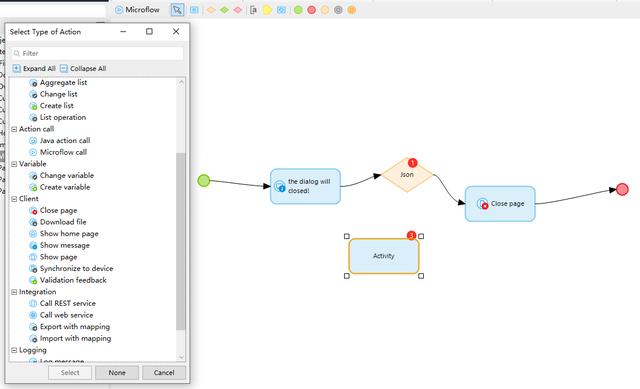Screen dimensions: 640x389
Task: Choose Call web service action
Action: click(x=61, y=315)
